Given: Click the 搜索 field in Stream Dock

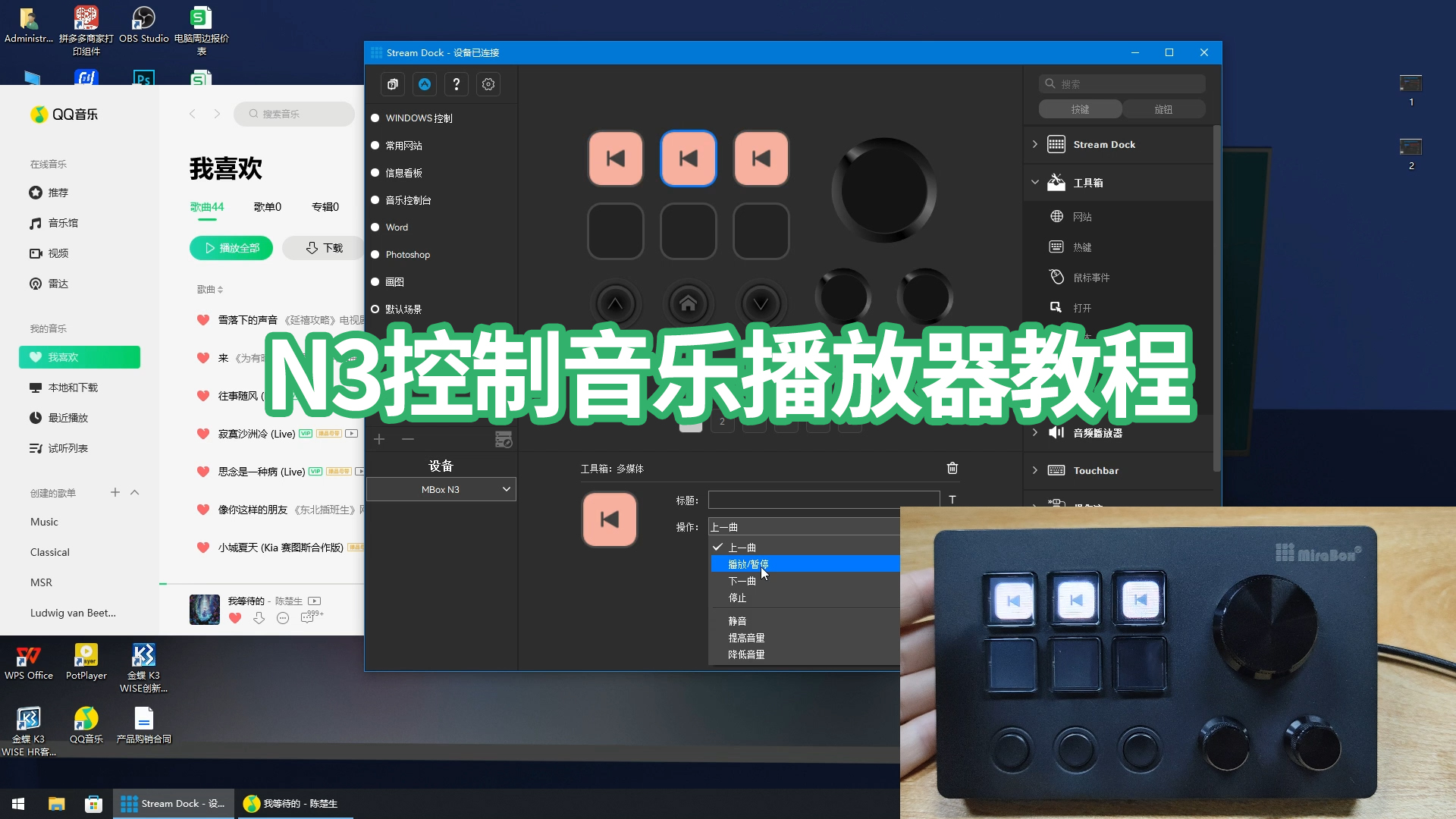Looking at the screenshot, I should click(1122, 83).
